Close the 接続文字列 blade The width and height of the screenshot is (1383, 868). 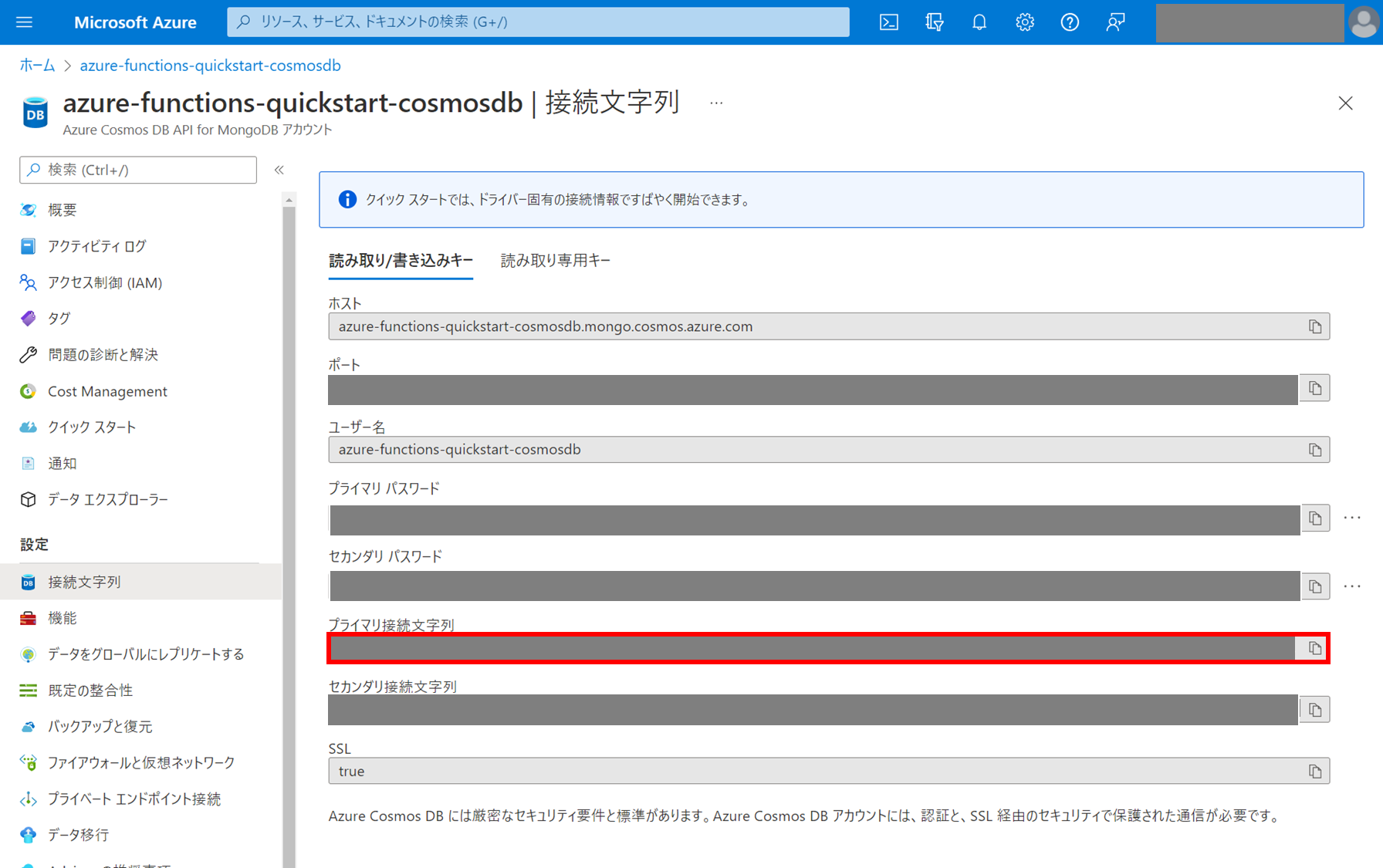point(1345,103)
